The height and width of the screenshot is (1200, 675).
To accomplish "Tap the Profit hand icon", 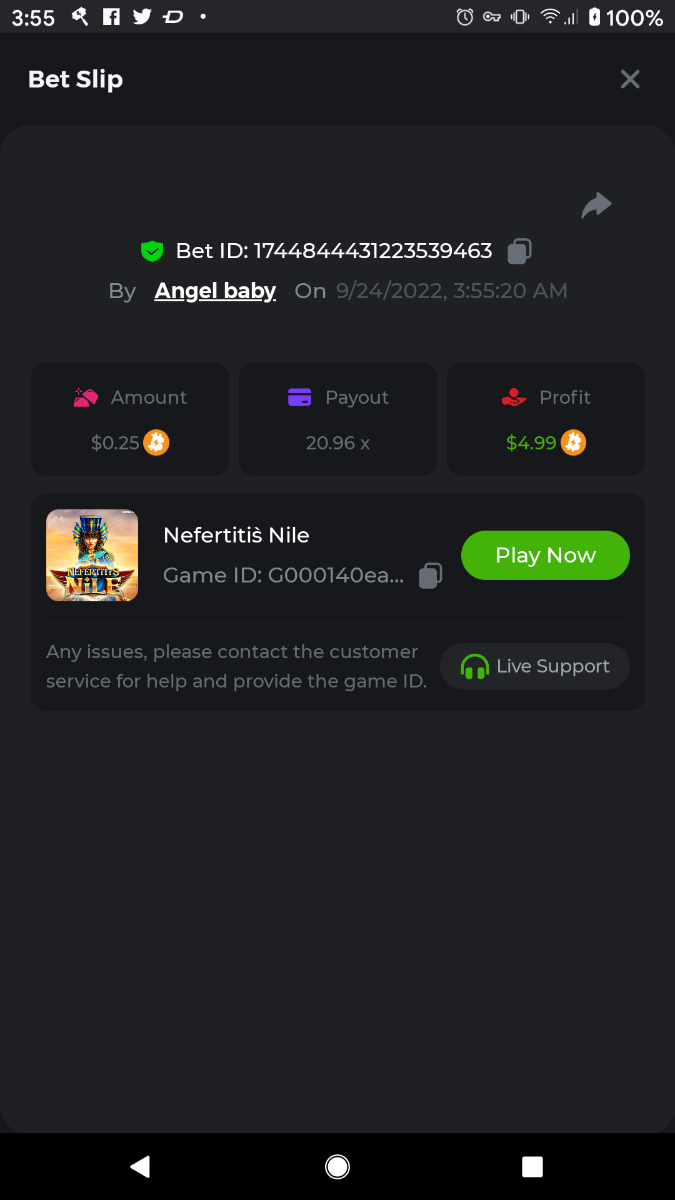I will pos(513,397).
